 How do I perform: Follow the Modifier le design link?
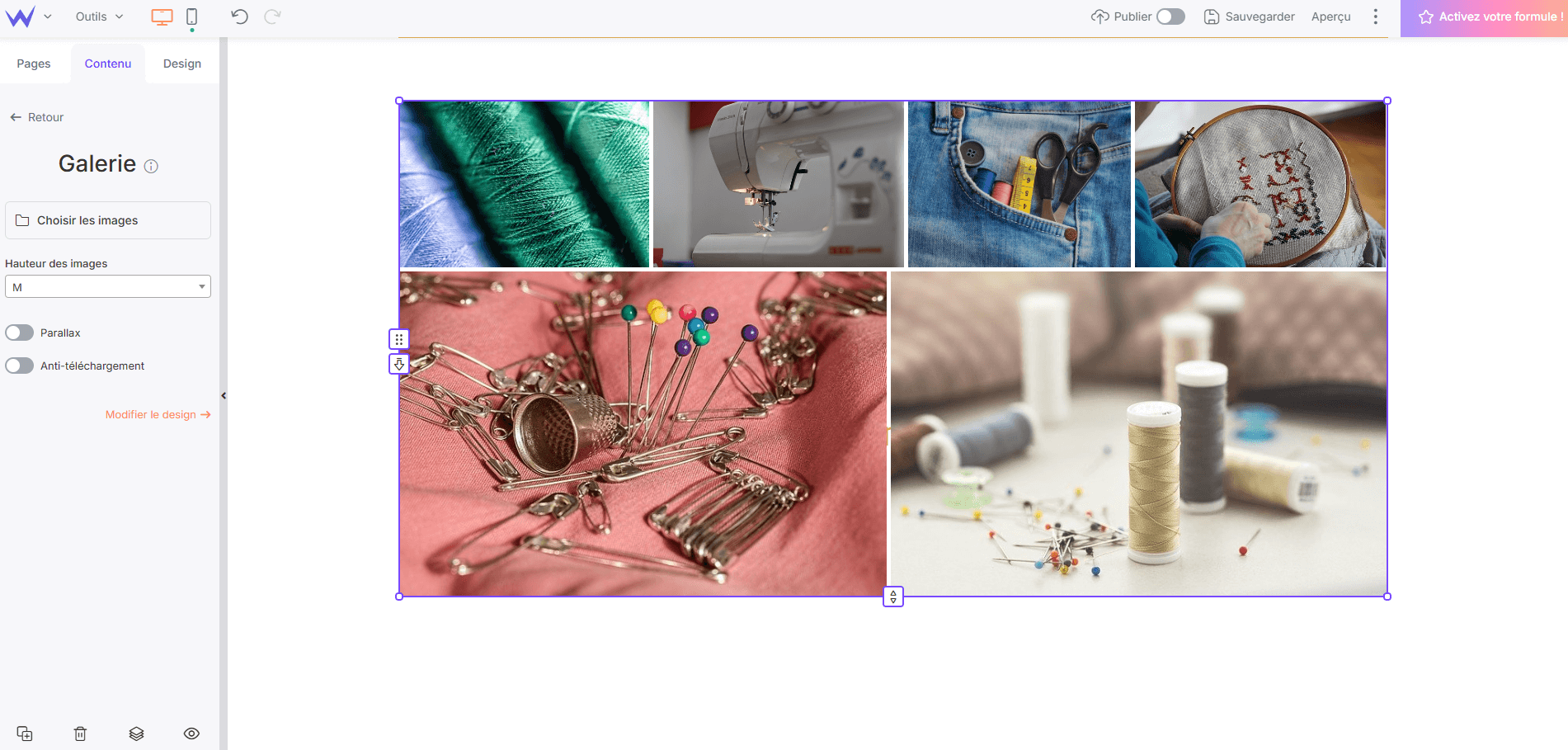point(158,414)
